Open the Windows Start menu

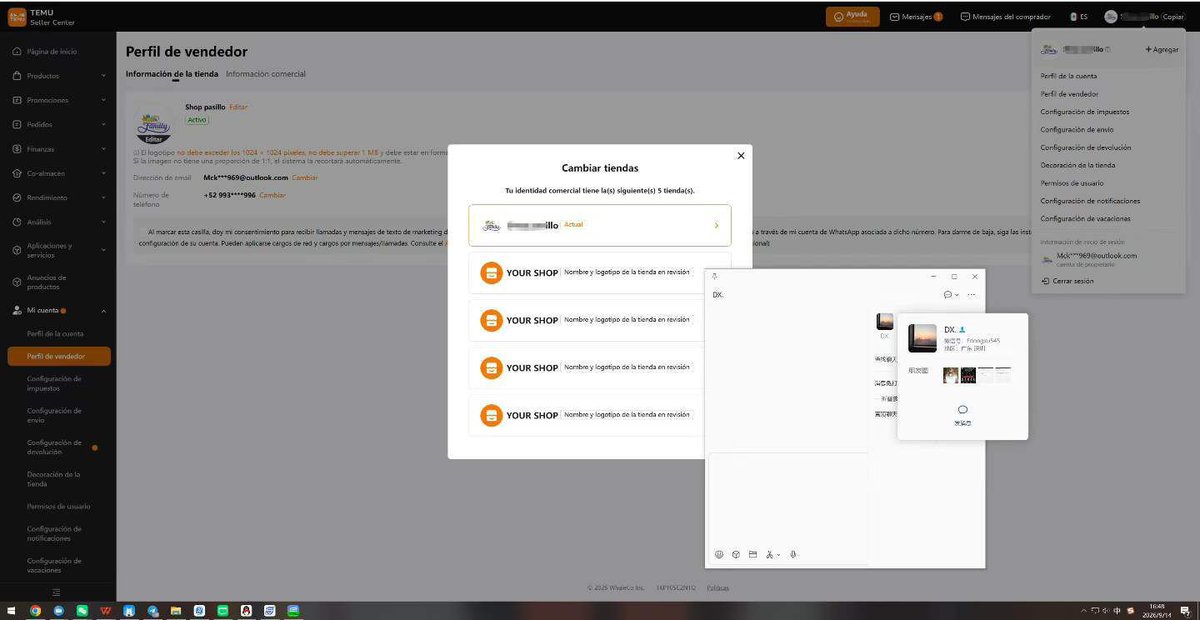click(12, 610)
